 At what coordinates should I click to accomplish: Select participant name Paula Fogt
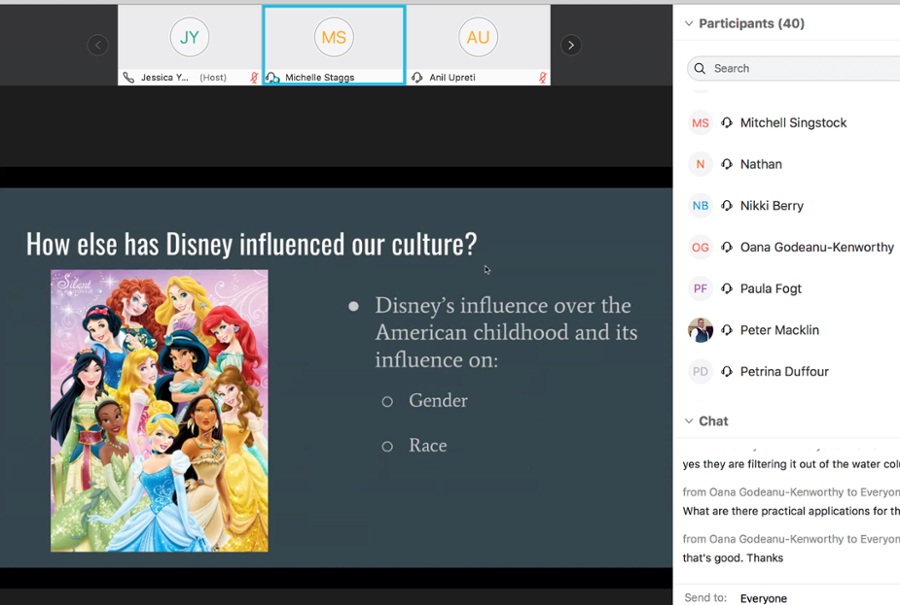pos(771,289)
